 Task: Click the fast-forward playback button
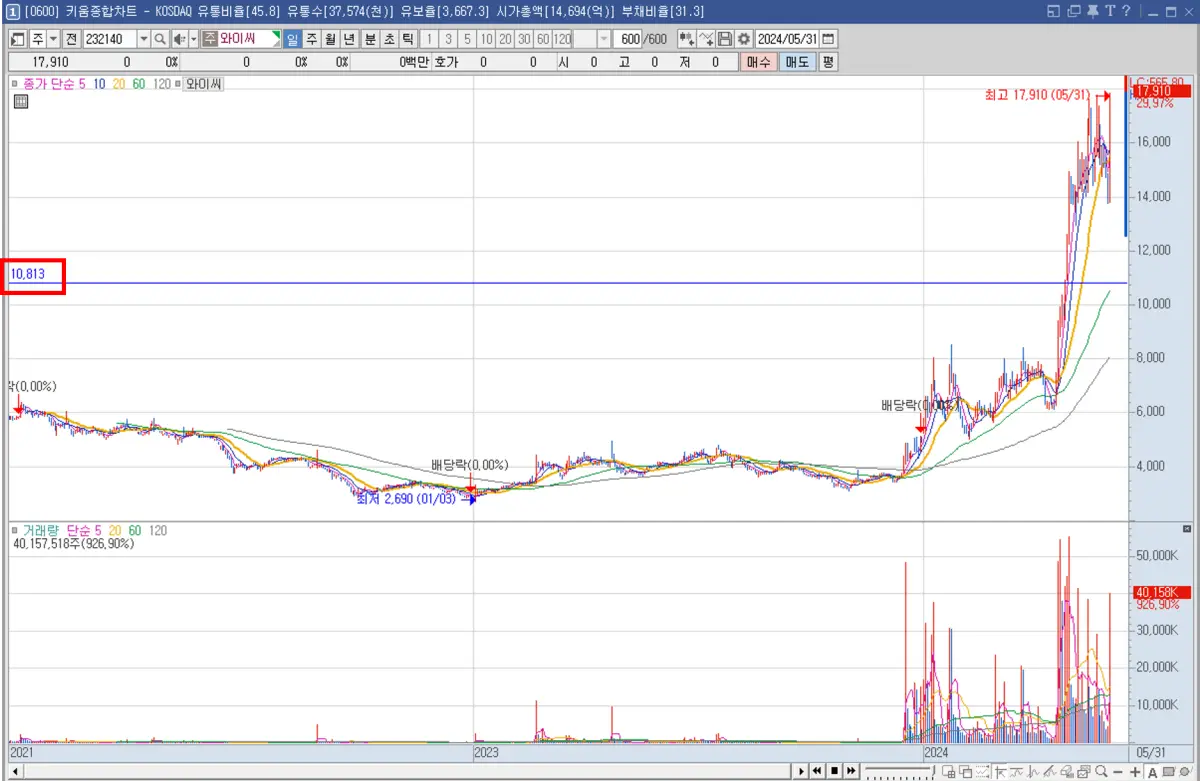point(851,771)
